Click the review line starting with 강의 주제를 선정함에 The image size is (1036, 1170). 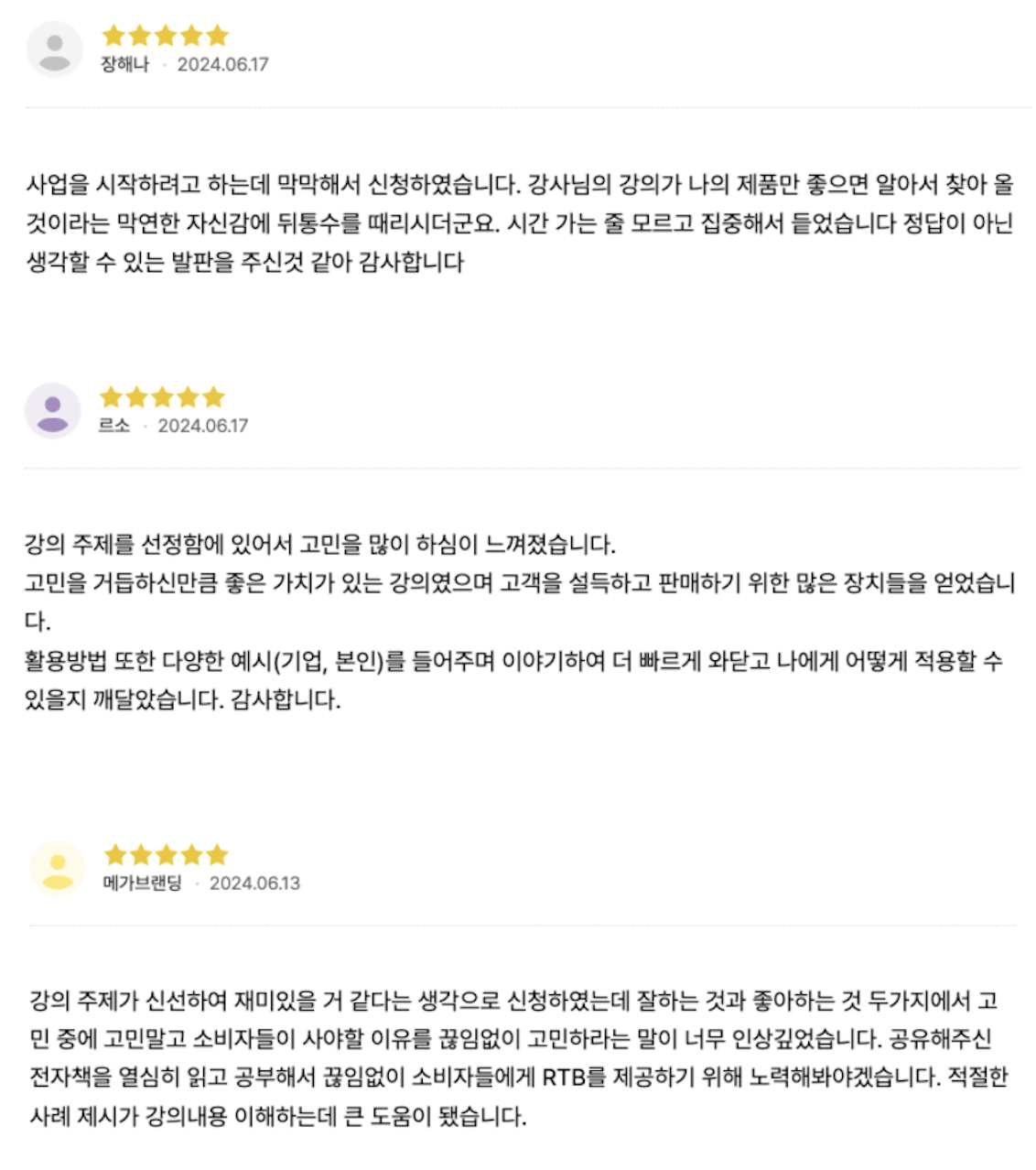319,545
